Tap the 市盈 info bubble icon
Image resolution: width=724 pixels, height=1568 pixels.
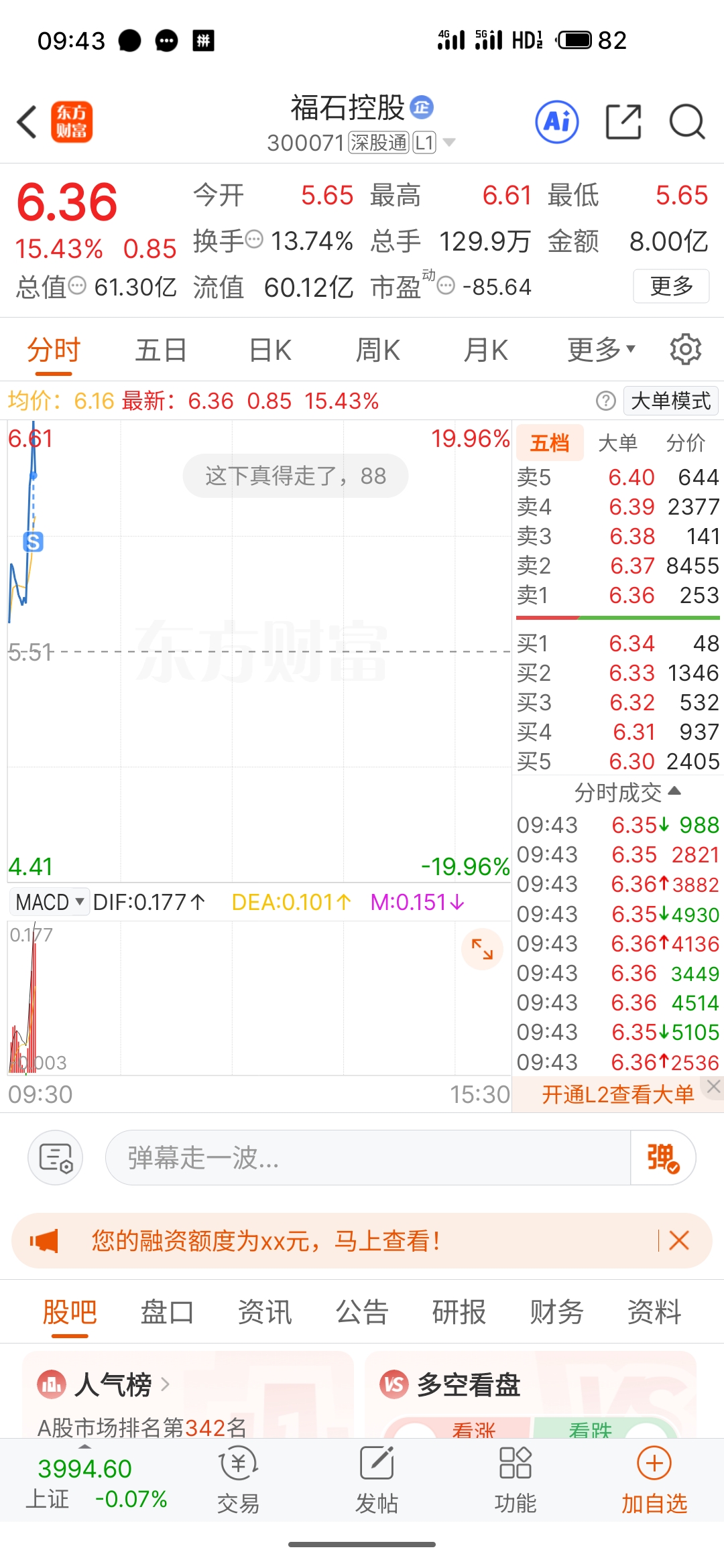[446, 286]
